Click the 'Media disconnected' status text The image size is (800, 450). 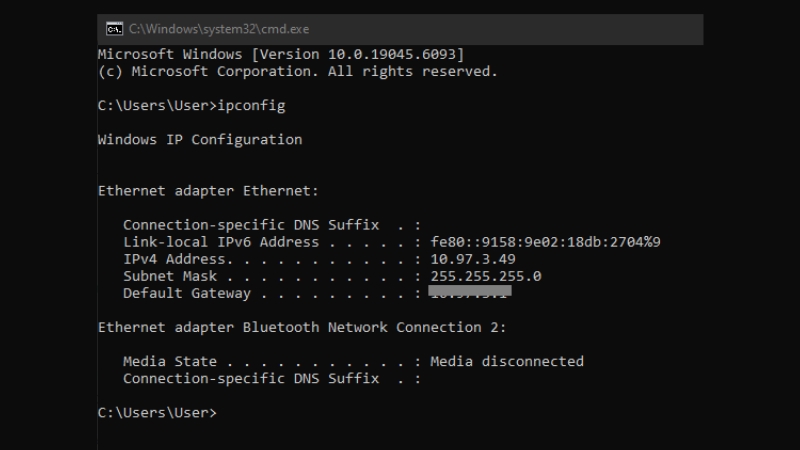point(507,361)
